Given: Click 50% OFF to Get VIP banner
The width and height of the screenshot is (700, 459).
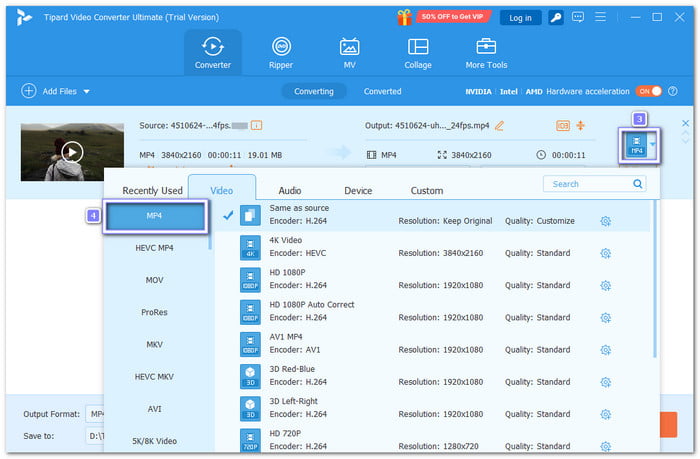Looking at the screenshot, I should pos(453,17).
